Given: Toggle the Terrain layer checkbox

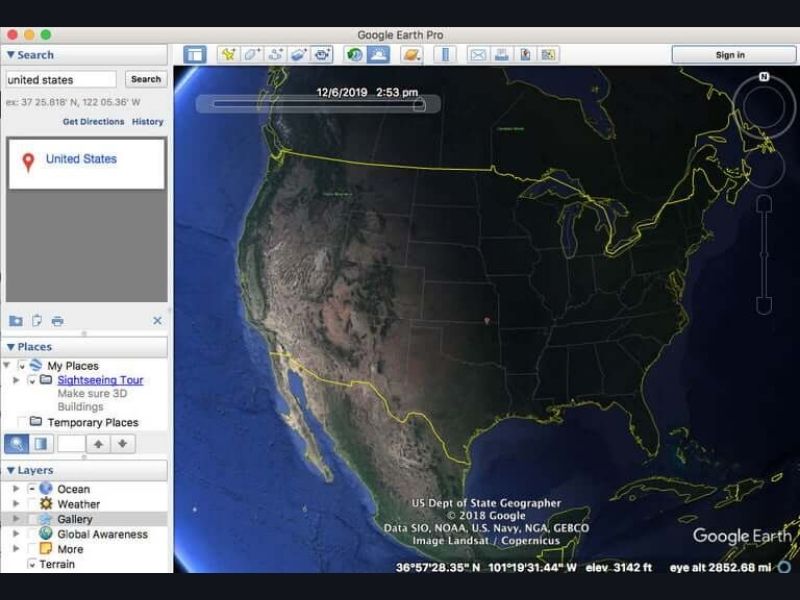Looking at the screenshot, I should 32,564.
